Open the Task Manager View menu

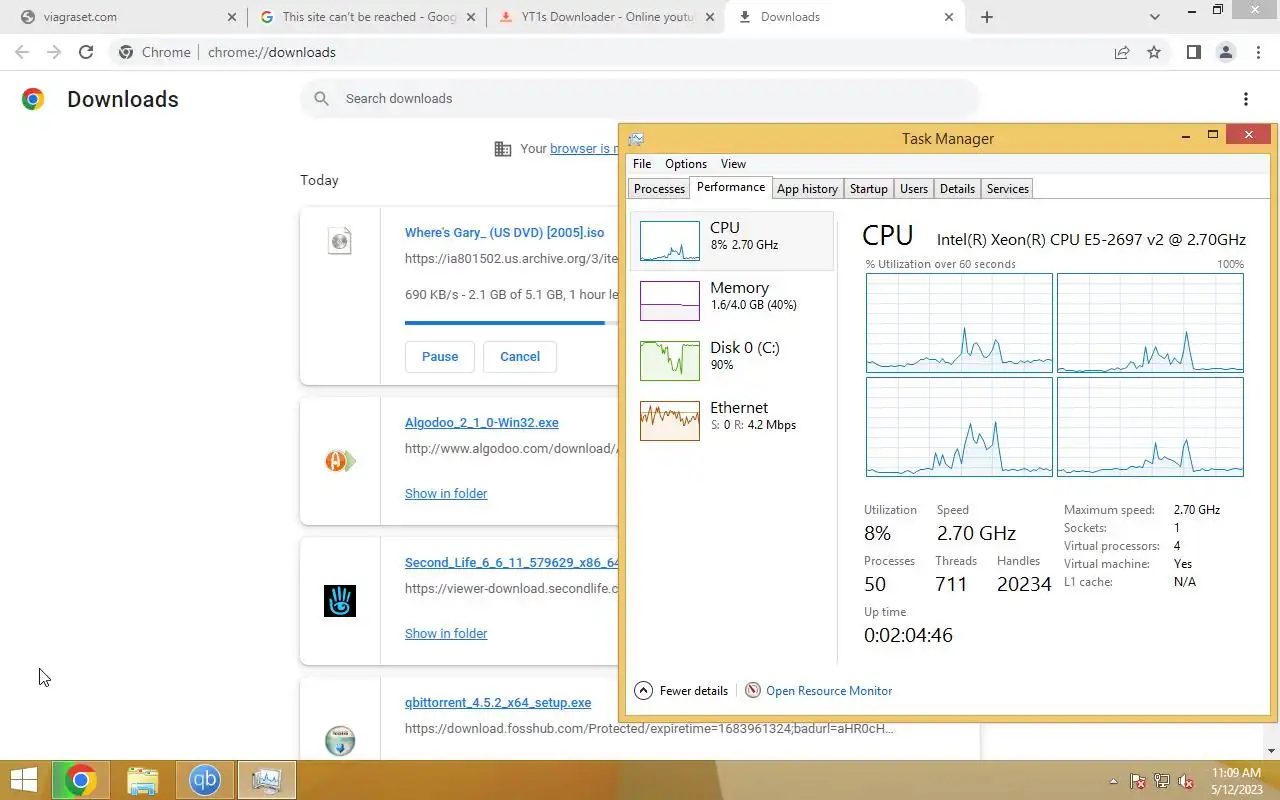pyautogui.click(x=733, y=164)
